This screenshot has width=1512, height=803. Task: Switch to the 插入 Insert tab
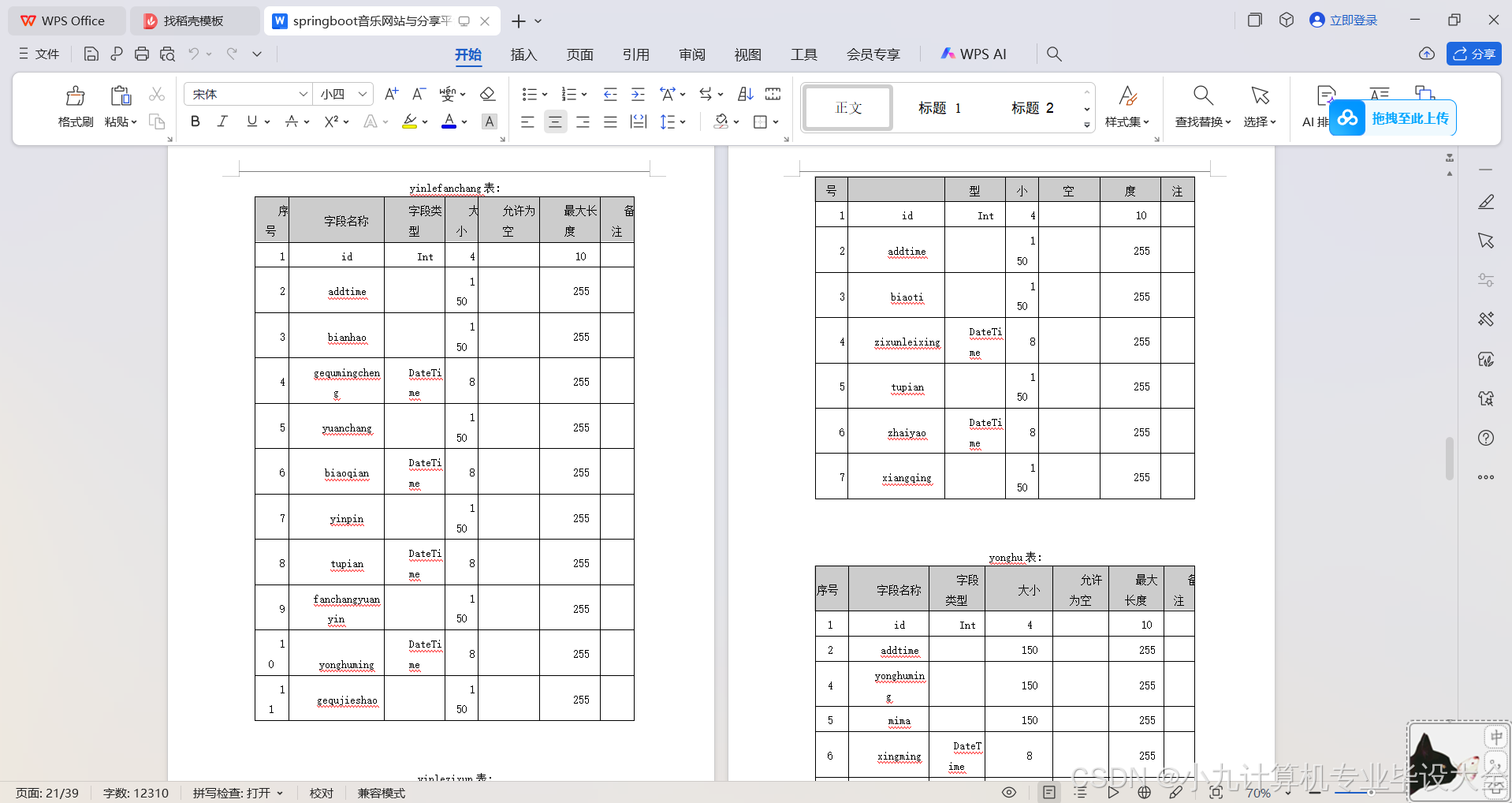(x=523, y=54)
